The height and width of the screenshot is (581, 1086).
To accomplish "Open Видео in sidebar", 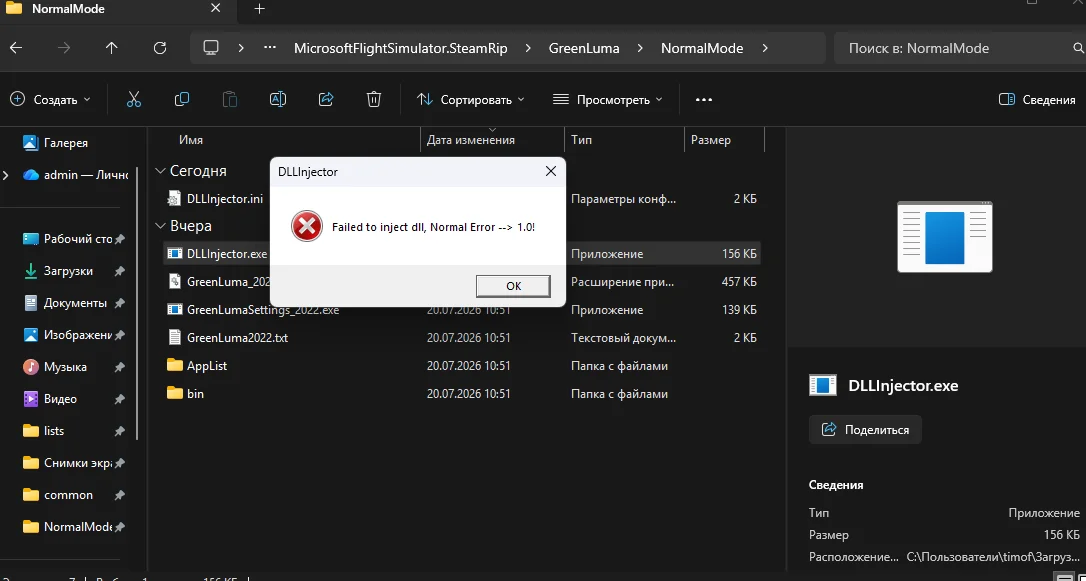I will coord(60,399).
